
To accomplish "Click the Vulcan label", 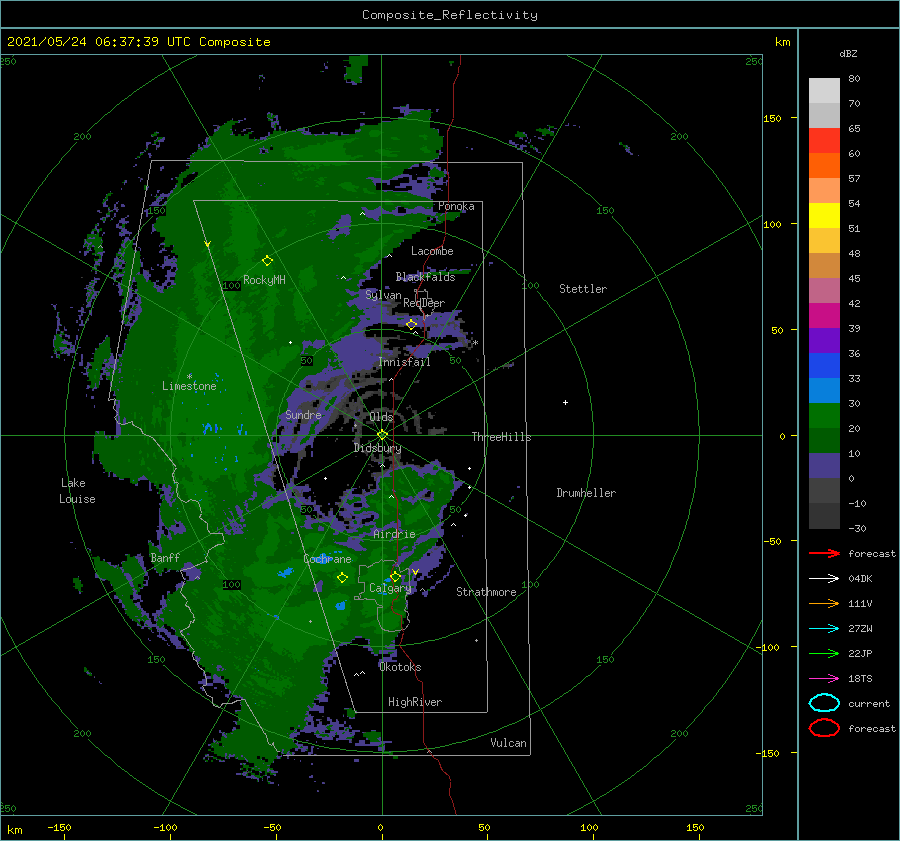I will point(508,743).
